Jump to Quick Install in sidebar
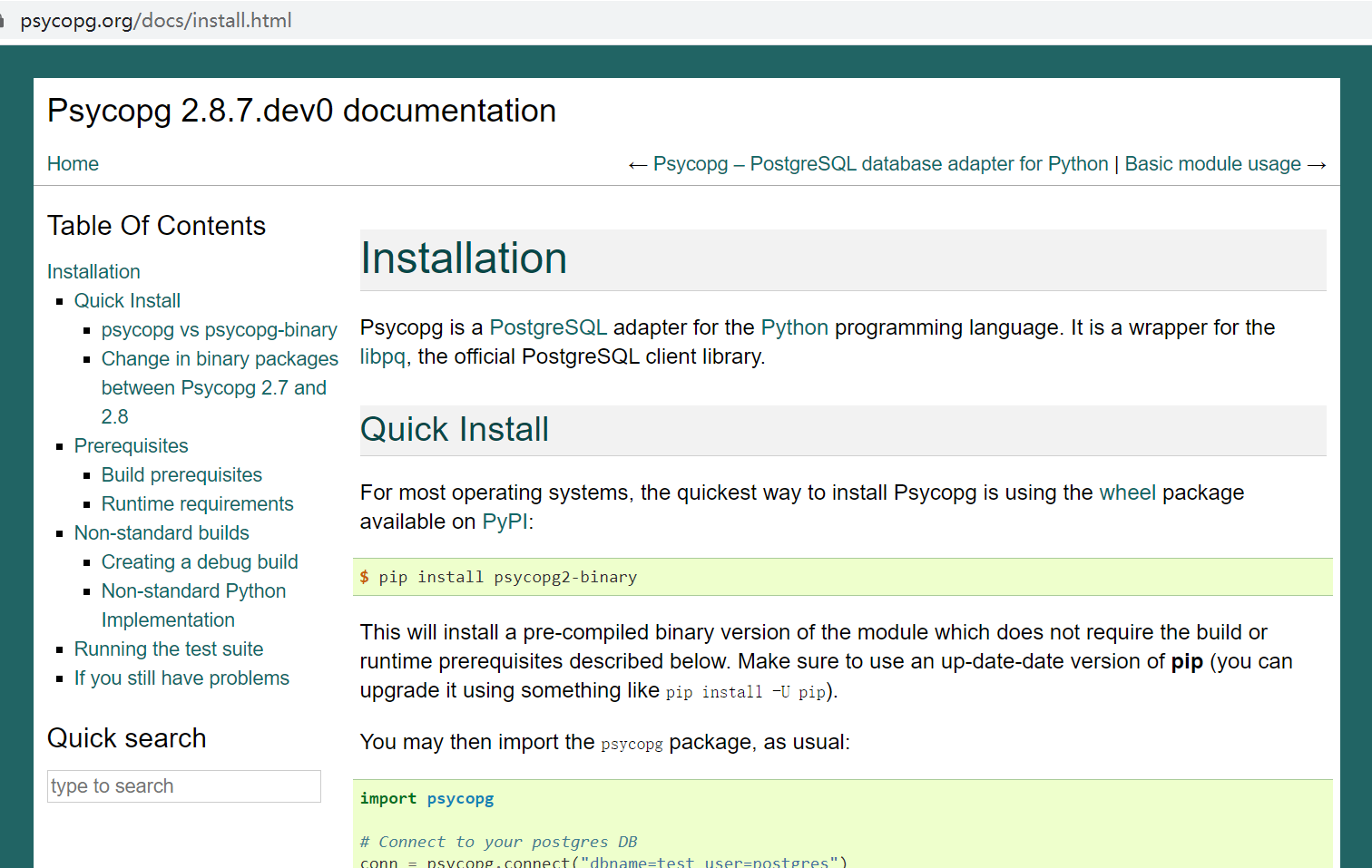The height and width of the screenshot is (868, 1372). [127, 301]
